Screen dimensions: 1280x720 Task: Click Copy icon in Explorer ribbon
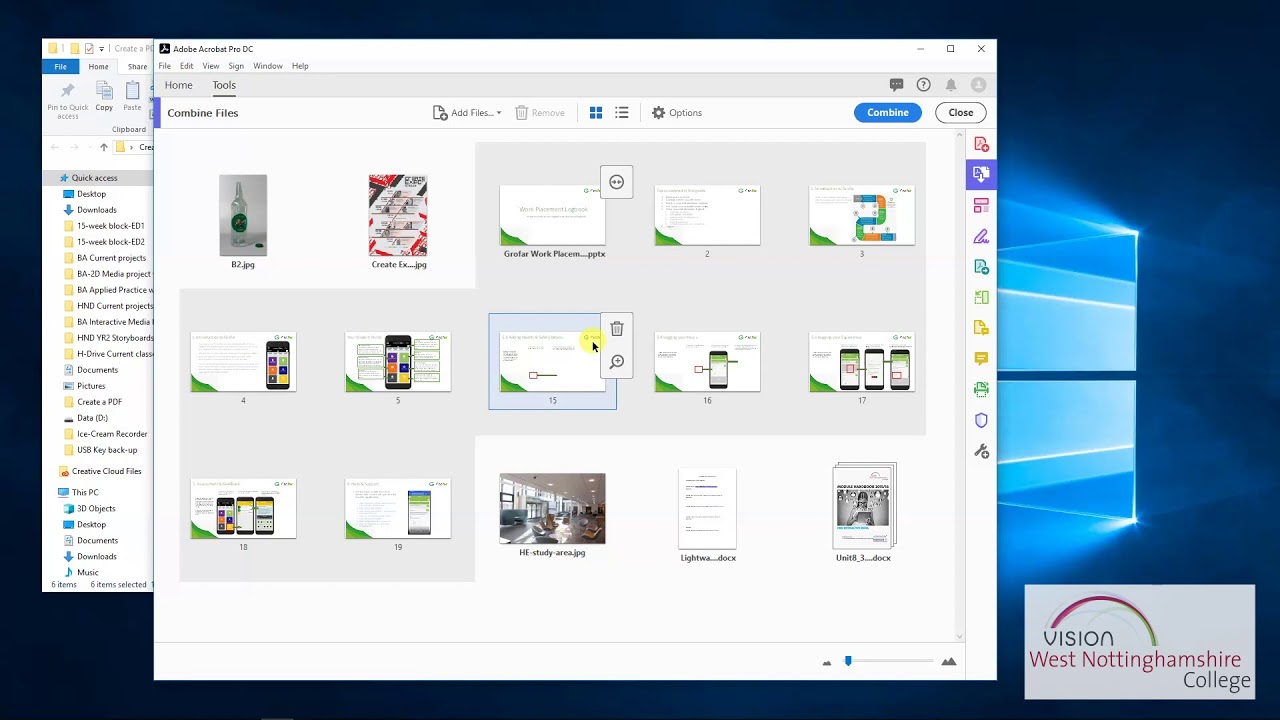click(x=104, y=96)
